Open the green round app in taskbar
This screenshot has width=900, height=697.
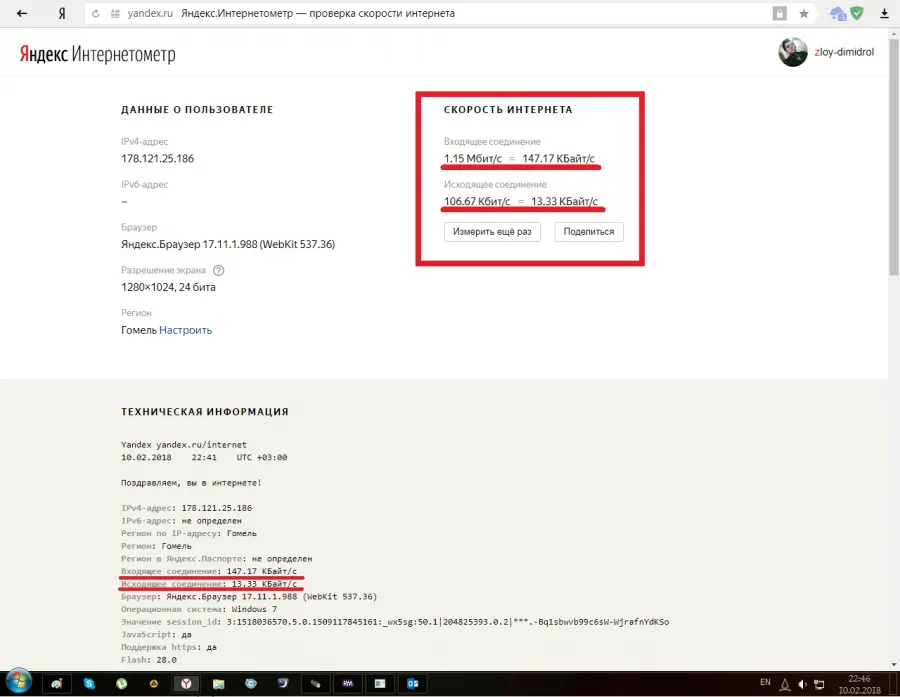click(x=122, y=684)
